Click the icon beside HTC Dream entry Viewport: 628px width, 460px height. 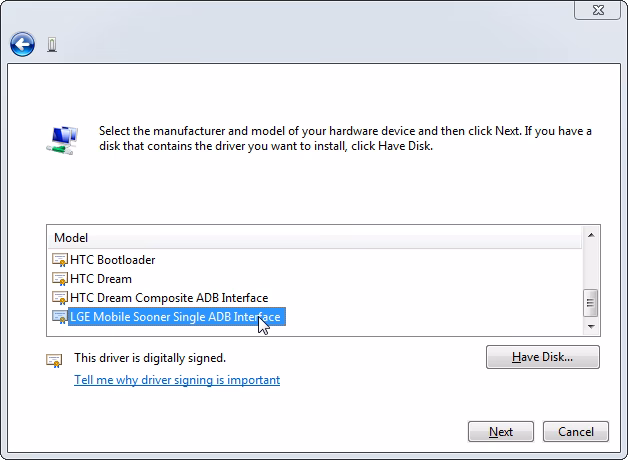(x=59, y=279)
